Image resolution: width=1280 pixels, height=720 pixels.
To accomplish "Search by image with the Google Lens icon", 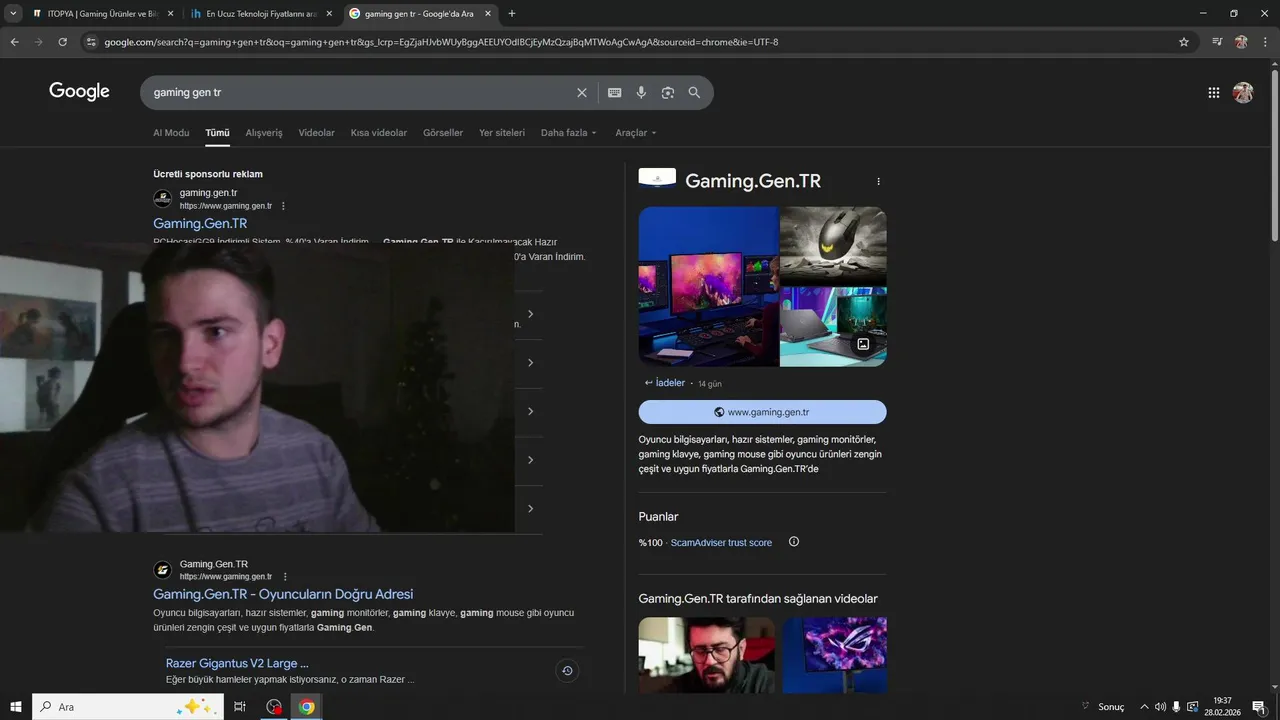I will pyautogui.click(x=668, y=92).
